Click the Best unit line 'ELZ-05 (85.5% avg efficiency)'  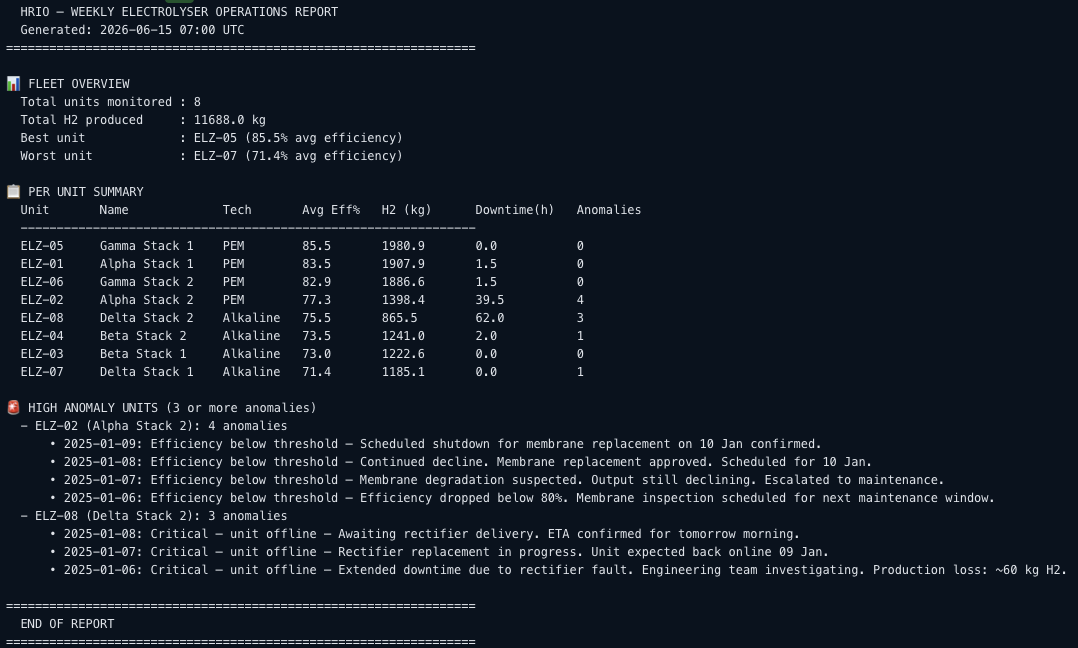(298, 137)
